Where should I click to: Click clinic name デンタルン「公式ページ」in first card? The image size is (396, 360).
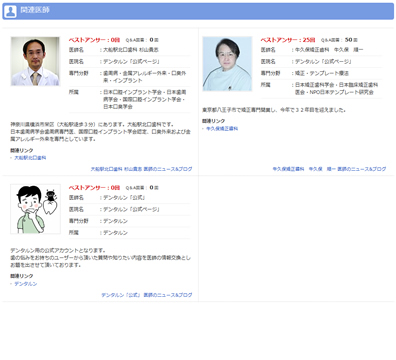(131, 61)
